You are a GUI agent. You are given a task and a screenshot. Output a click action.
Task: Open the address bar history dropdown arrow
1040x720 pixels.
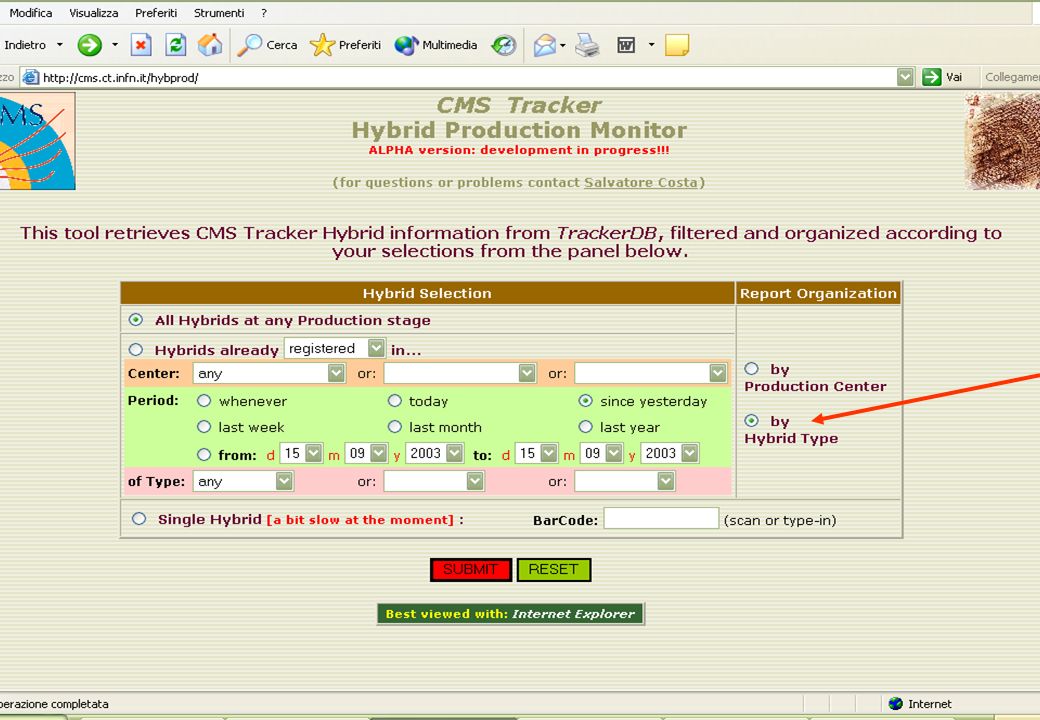coord(905,77)
